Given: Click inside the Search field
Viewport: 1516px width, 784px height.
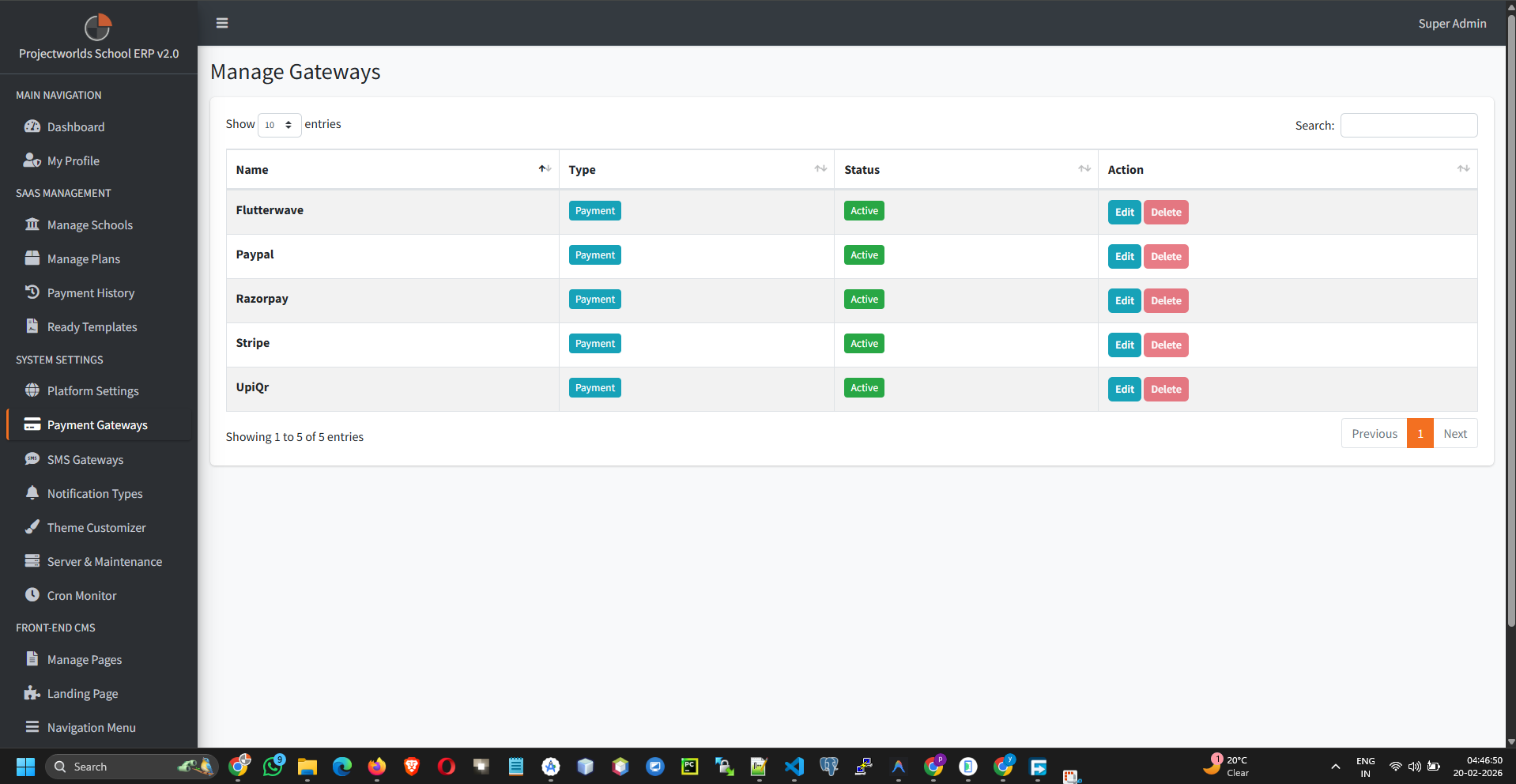Looking at the screenshot, I should tap(1408, 125).
